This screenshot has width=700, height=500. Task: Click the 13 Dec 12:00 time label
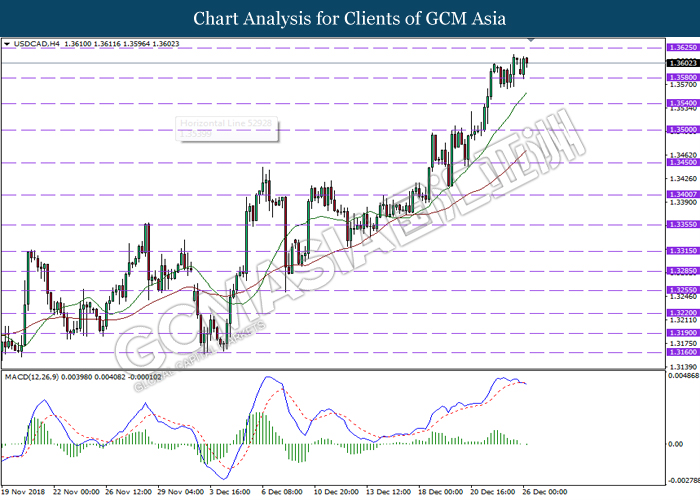(x=388, y=492)
